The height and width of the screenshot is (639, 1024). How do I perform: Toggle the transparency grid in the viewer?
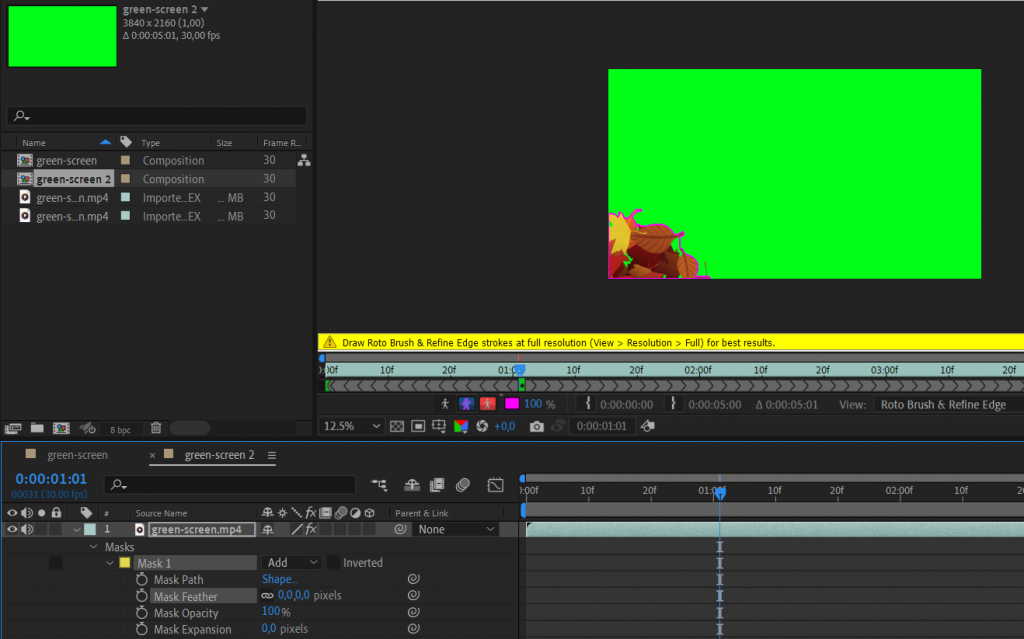[x=398, y=426]
